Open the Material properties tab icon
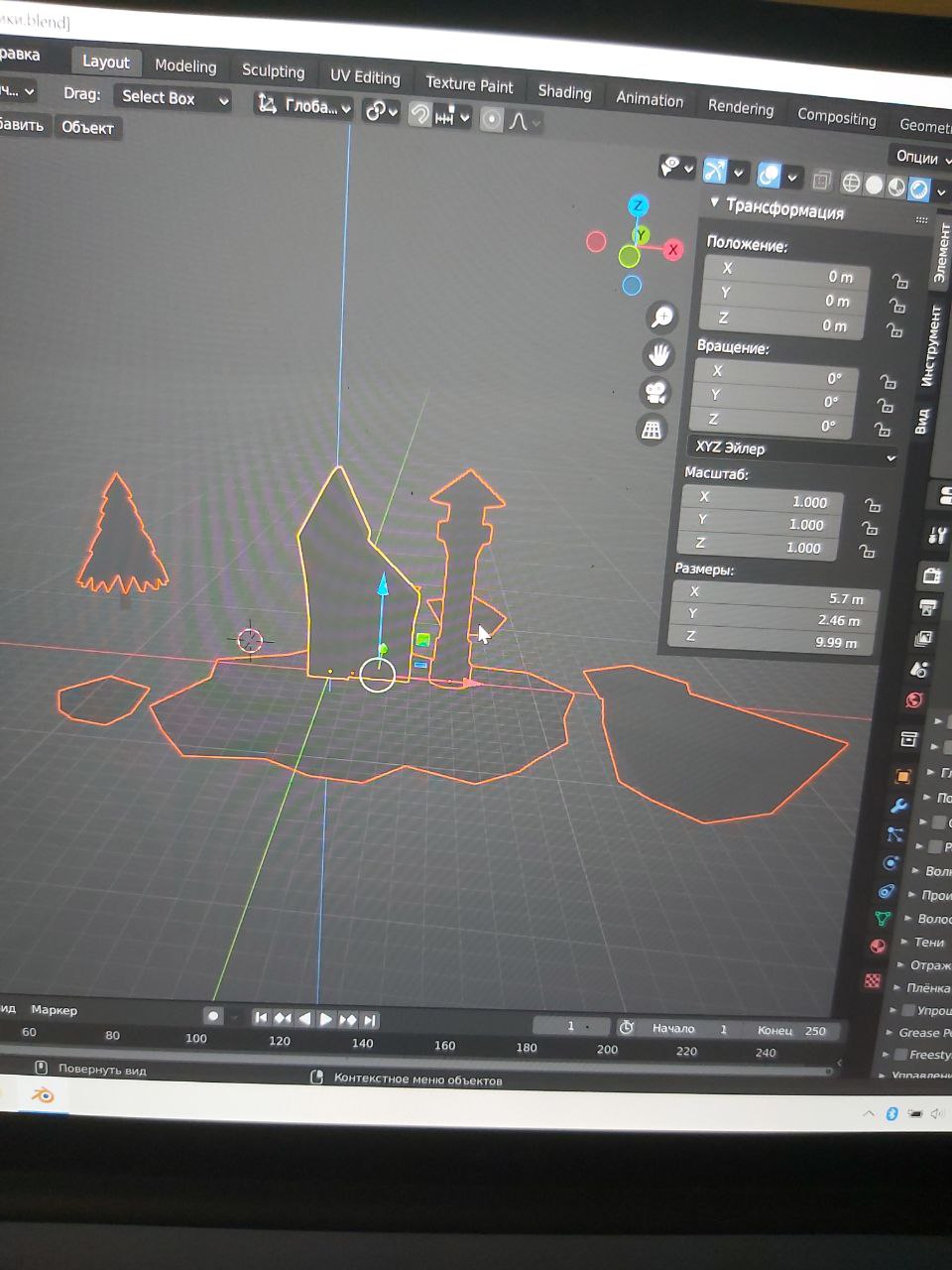The image size is (952, 1270). click(878, 947)
